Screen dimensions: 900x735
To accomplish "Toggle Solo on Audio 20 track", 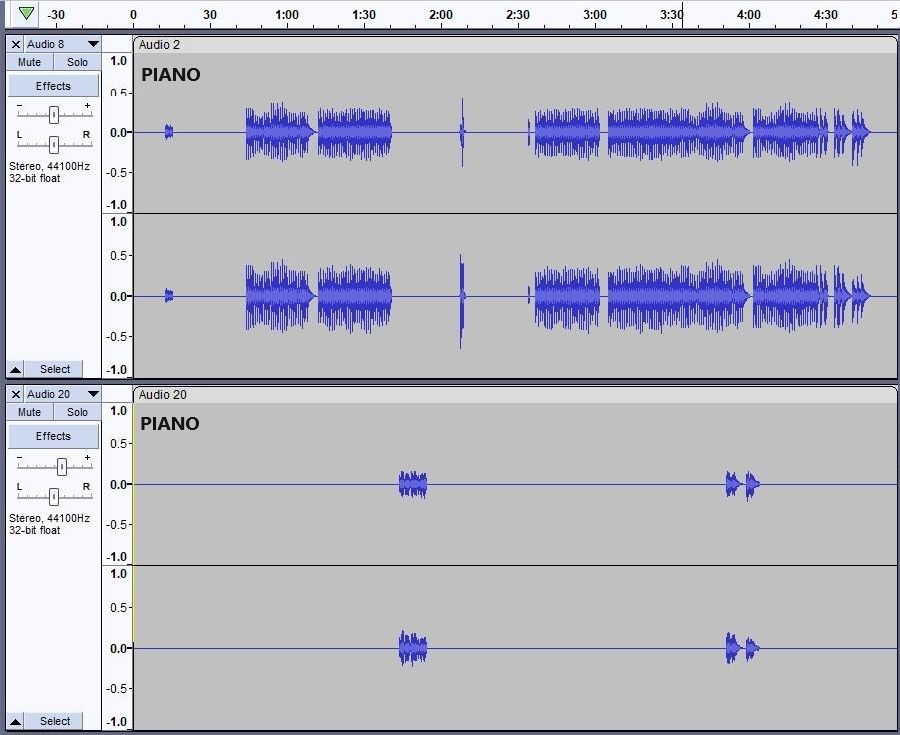I will [77, 412].
